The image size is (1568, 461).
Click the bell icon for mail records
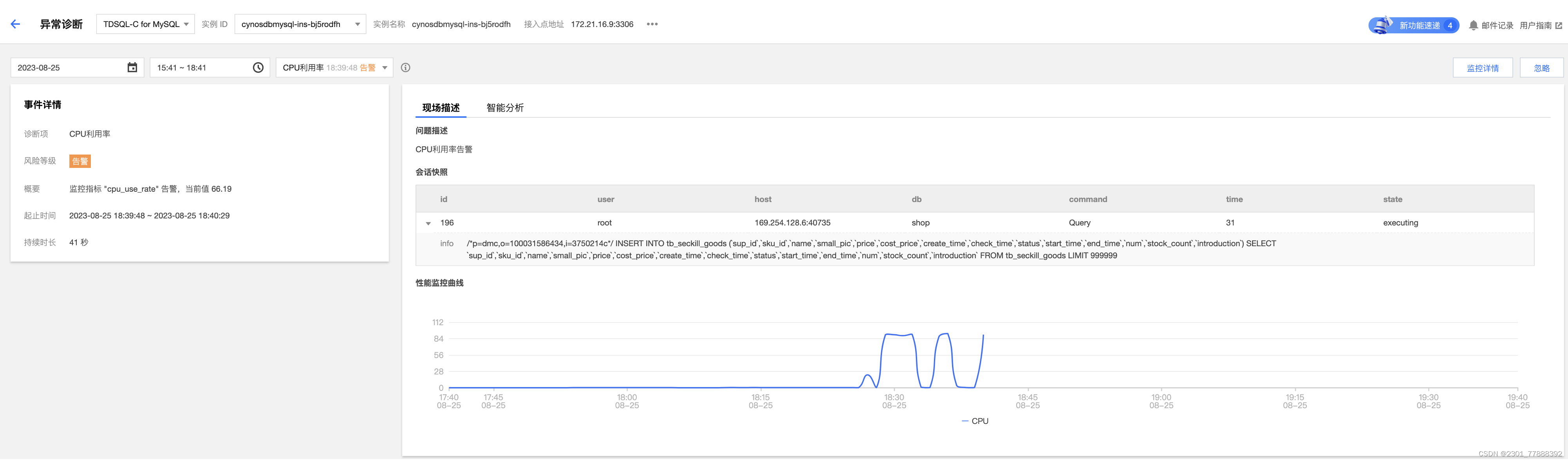click(1473, 25)
